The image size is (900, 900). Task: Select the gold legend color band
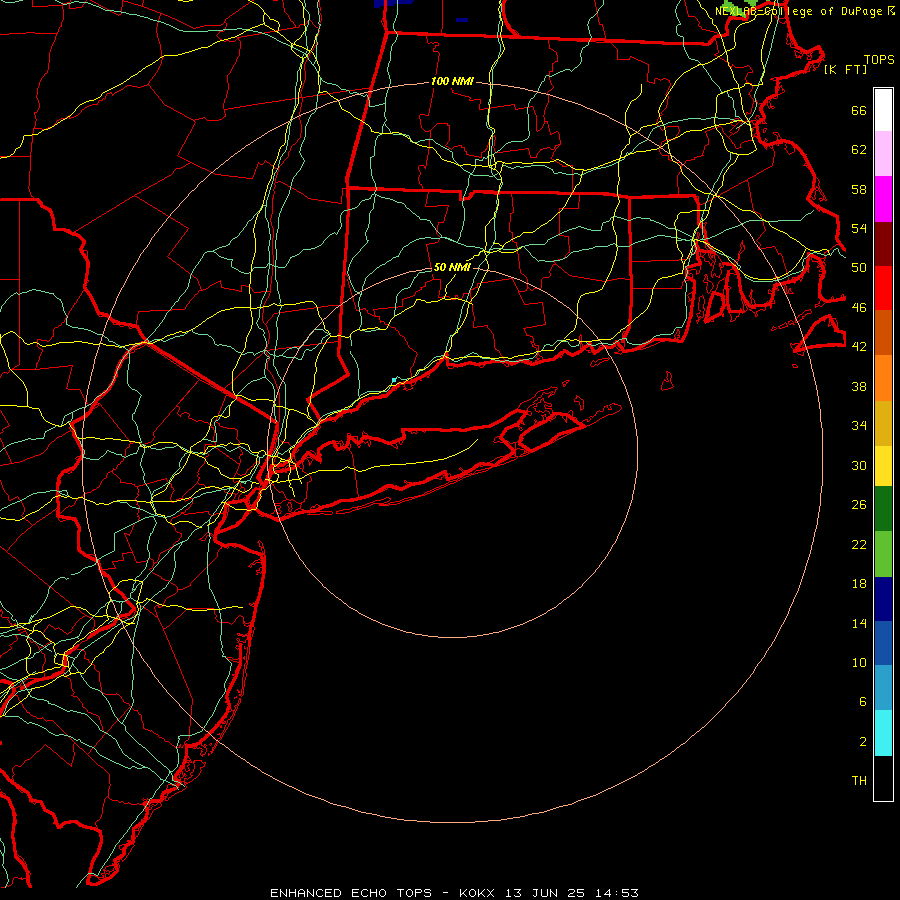[883, 423]
